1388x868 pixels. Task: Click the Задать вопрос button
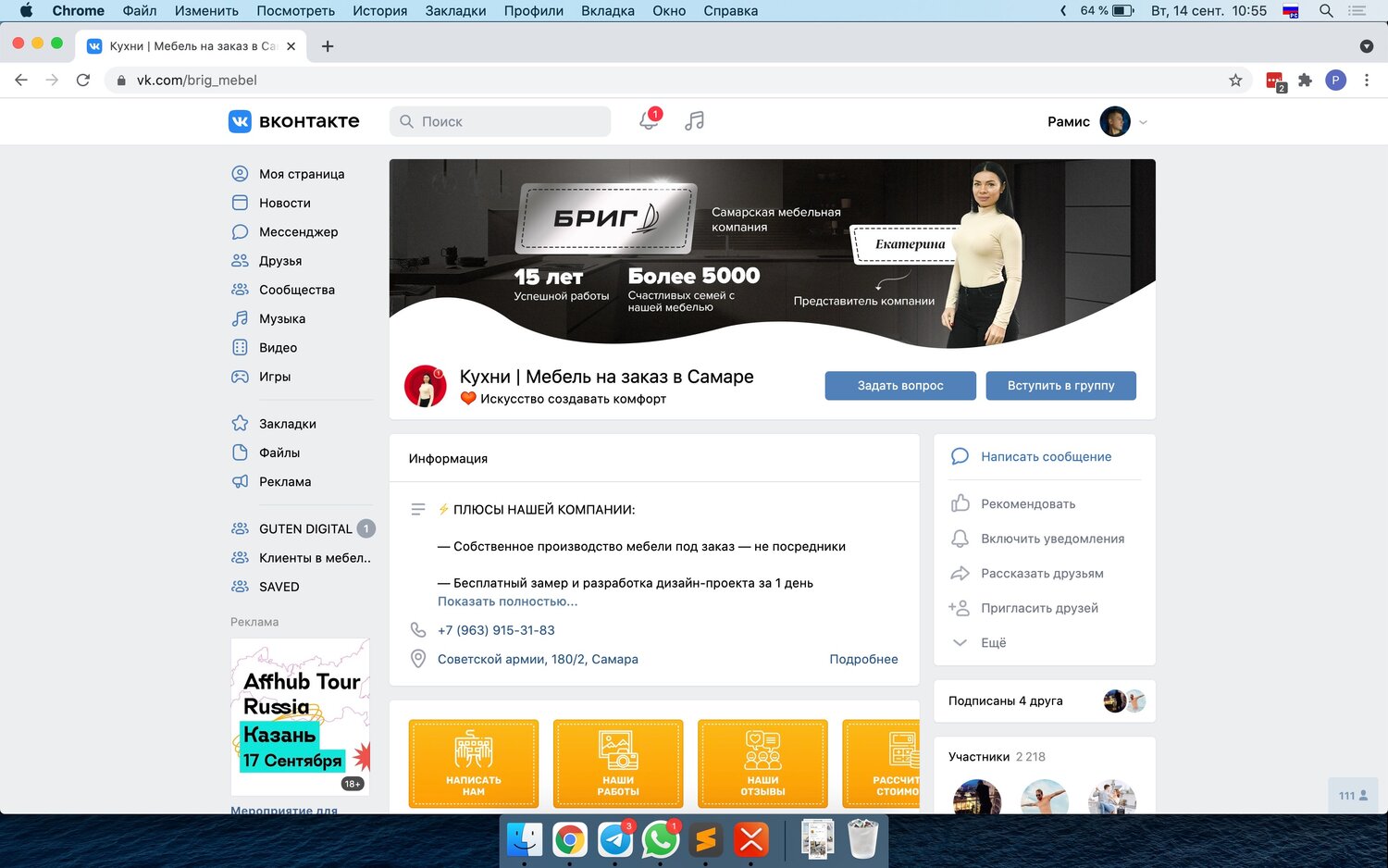(x=900, y=386)
